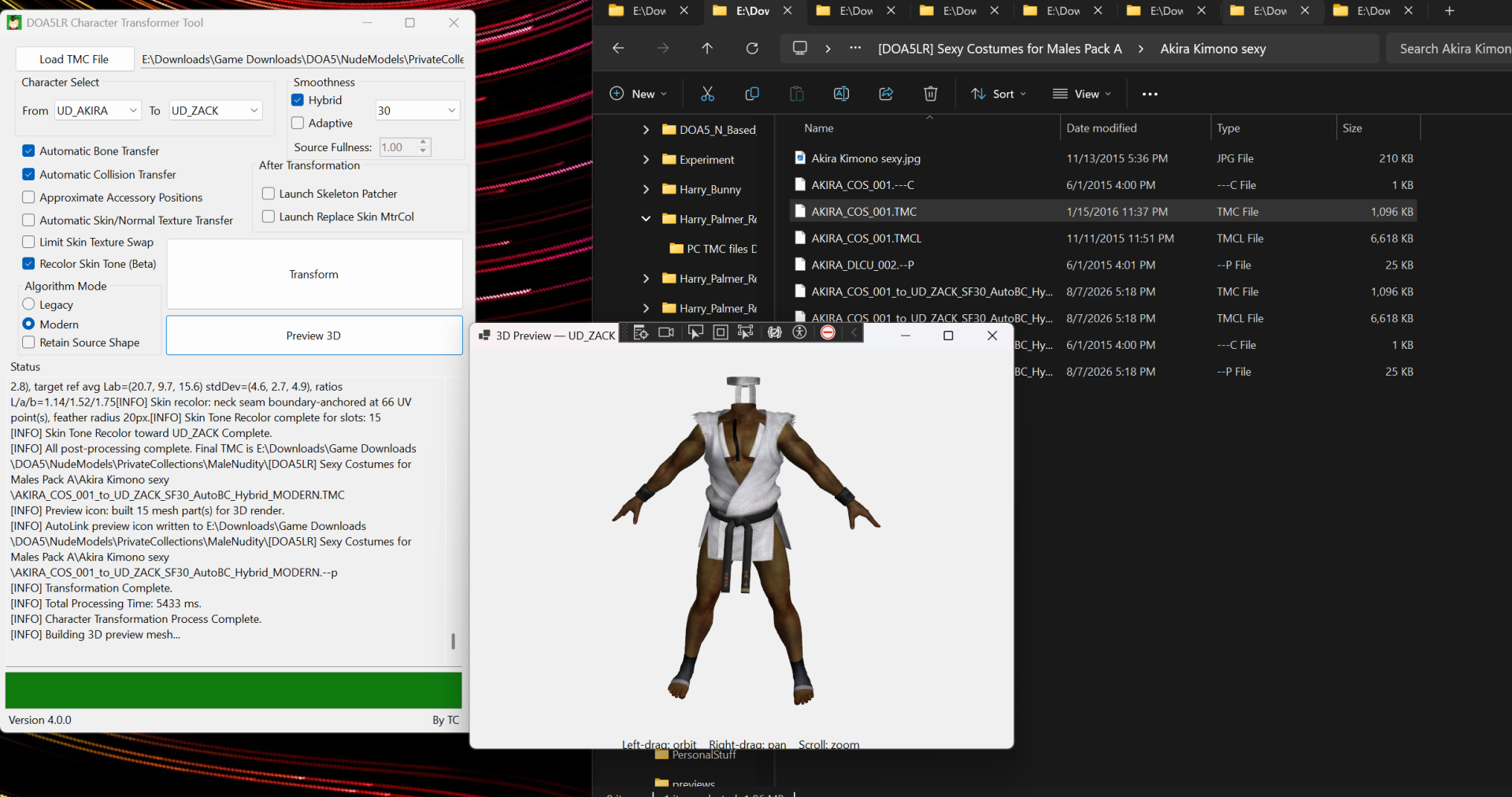Go up one folder level in Explorer
Image resolution: width=1512 pixels, height=797 pixels.
tap(707, 48)
